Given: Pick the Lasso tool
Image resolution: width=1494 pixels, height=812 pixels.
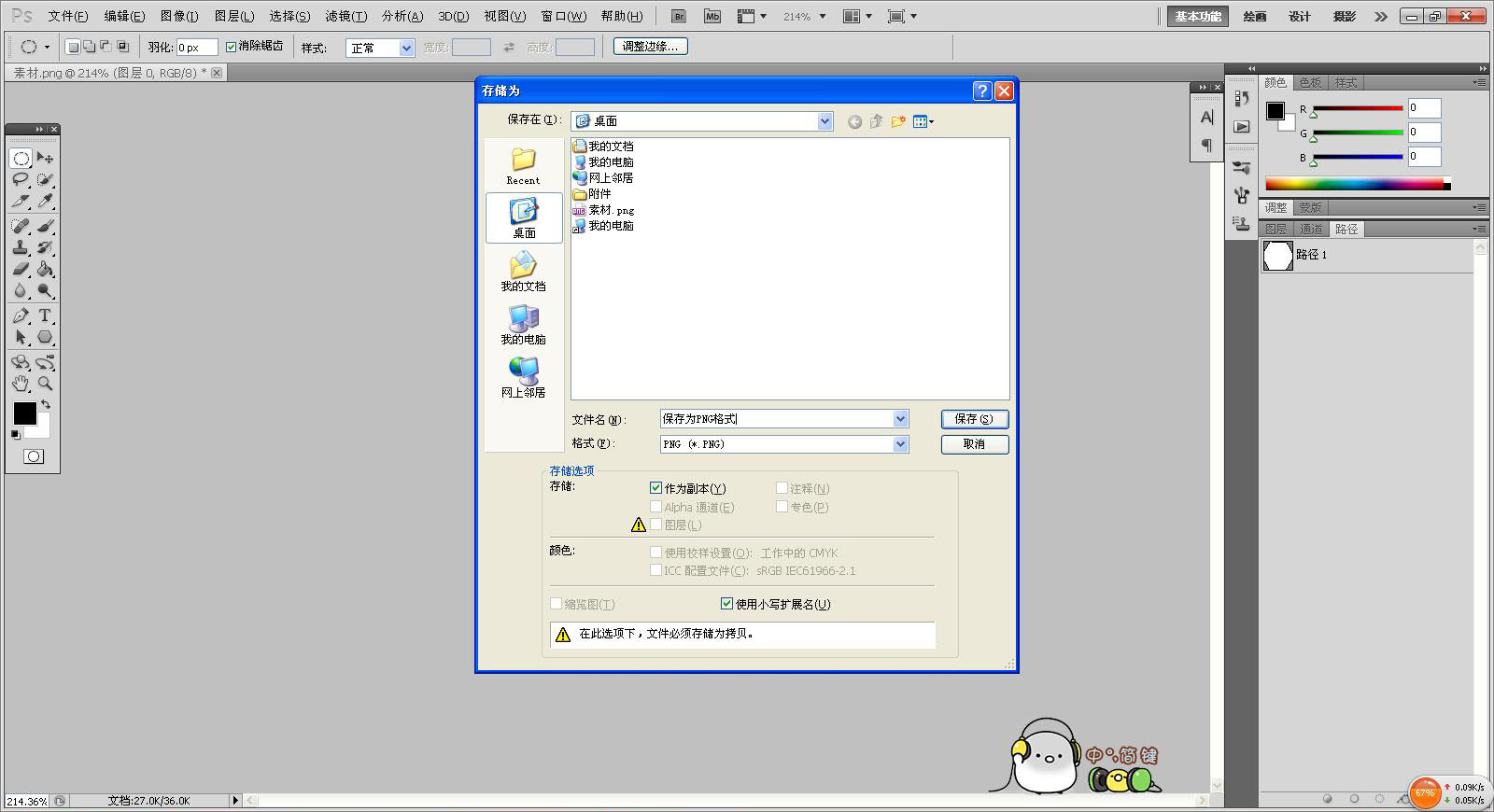Looking at the screenshot, I should click(x=21, y=179).
